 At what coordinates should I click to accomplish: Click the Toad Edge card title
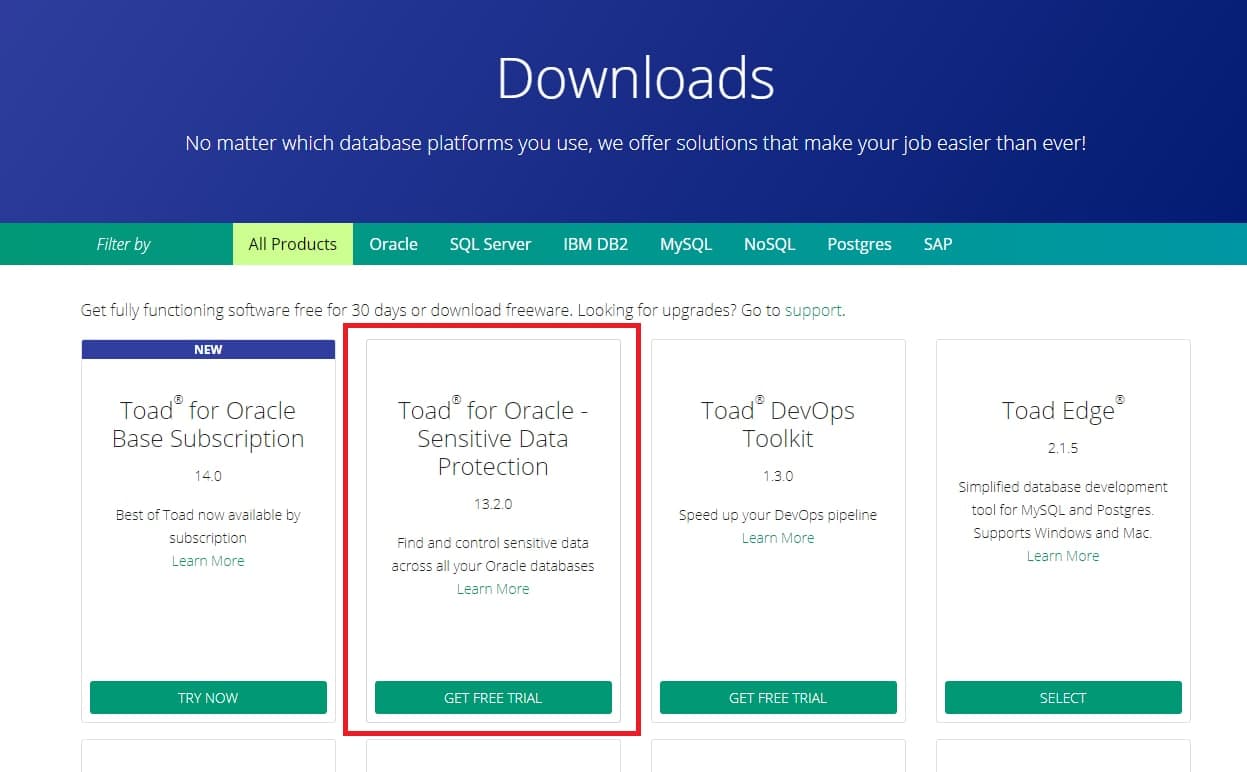click(x=1063, y=409)
